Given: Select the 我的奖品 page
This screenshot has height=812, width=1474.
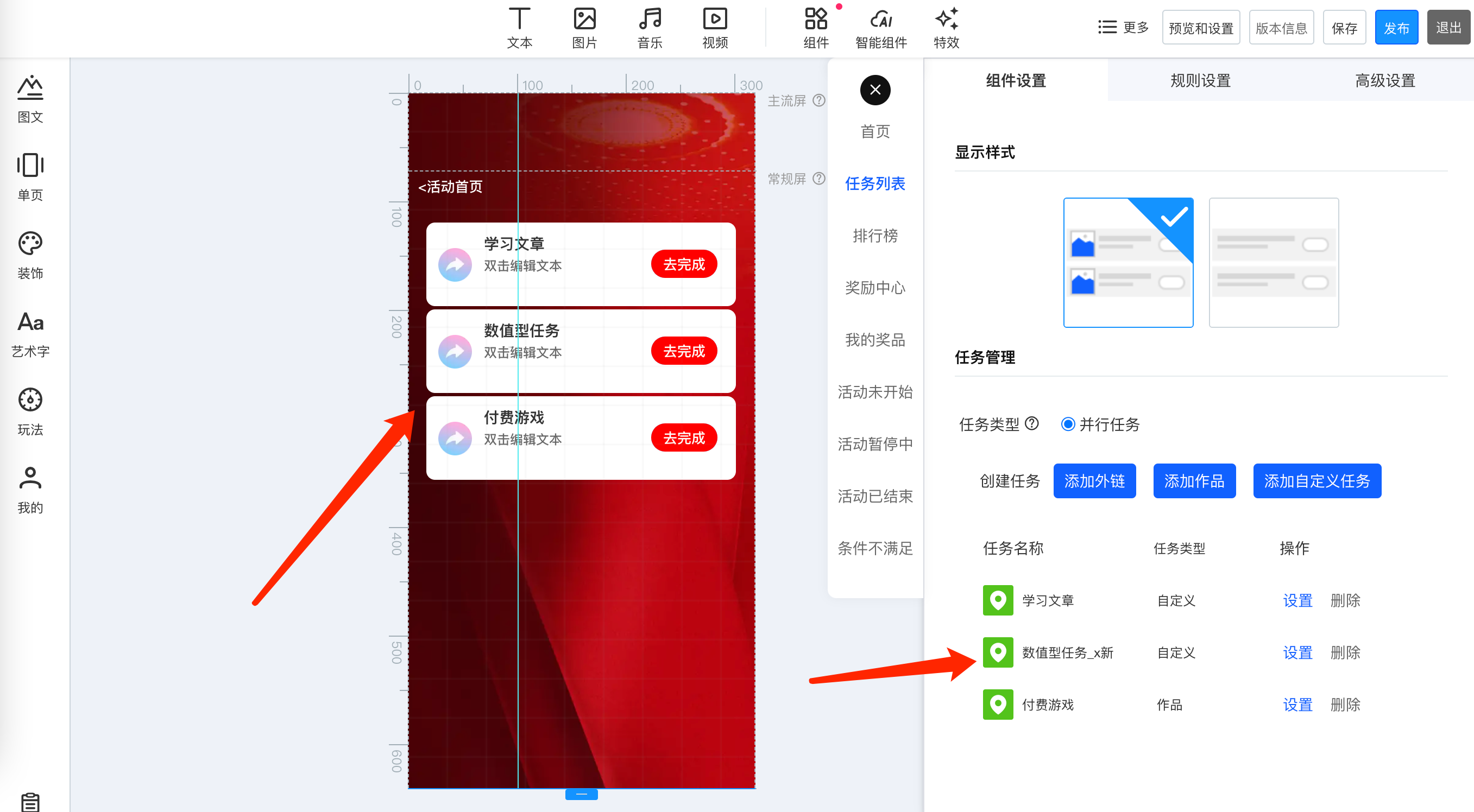Looking at the screenshot, I should (x=875, y=340).
